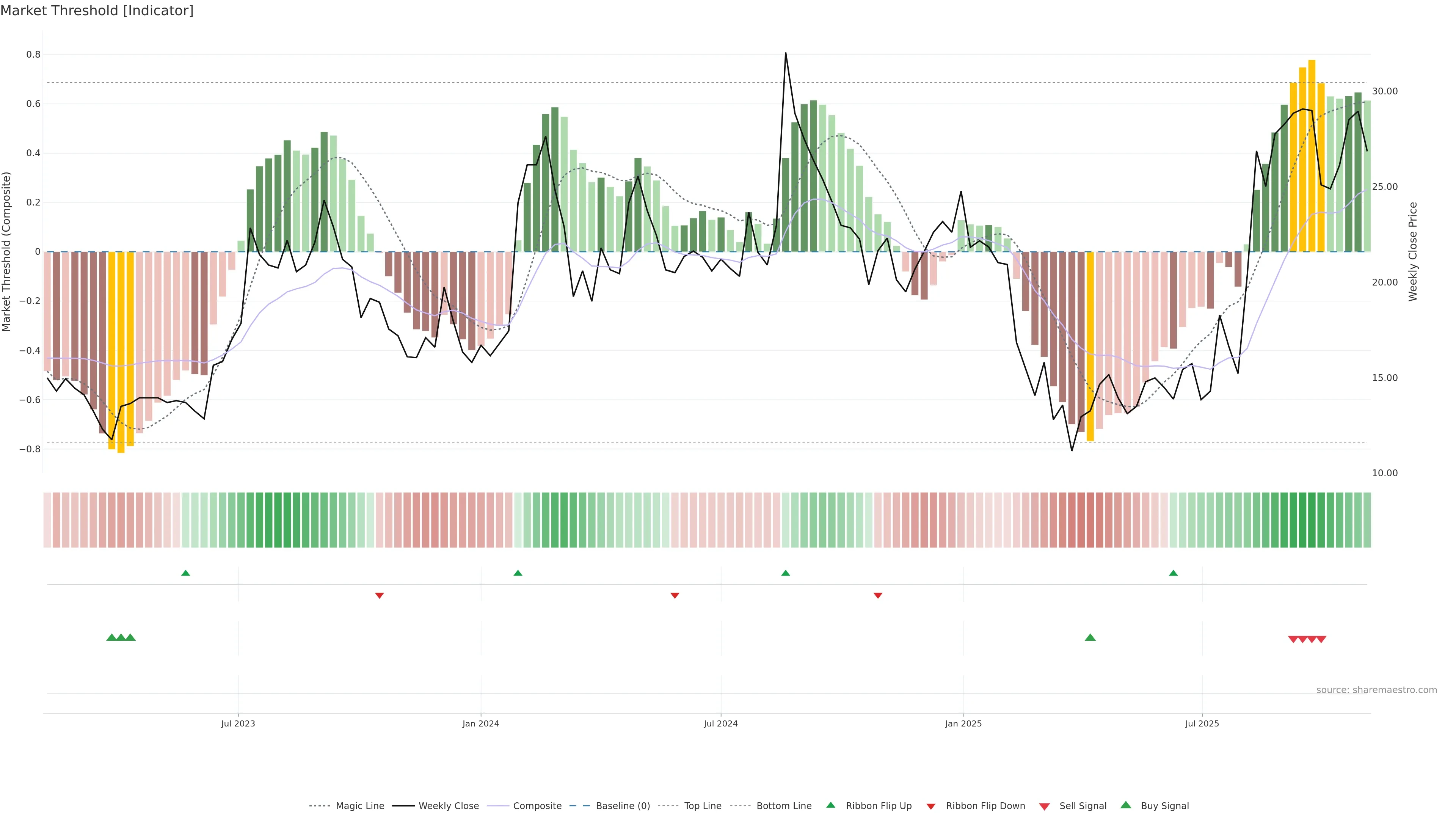Click the Weekly Close Price axis title
The width and height of the screenshot is (1456, 819).
point(1413,251)
